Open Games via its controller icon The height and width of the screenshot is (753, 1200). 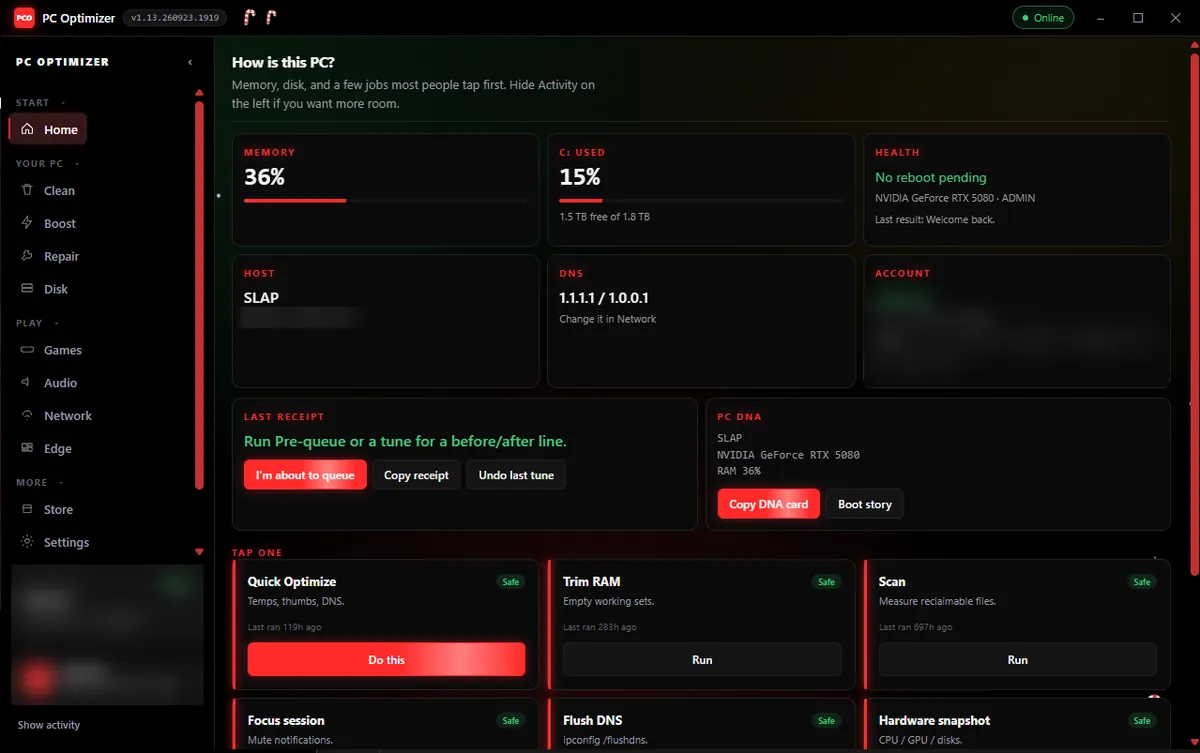(27, 350)
